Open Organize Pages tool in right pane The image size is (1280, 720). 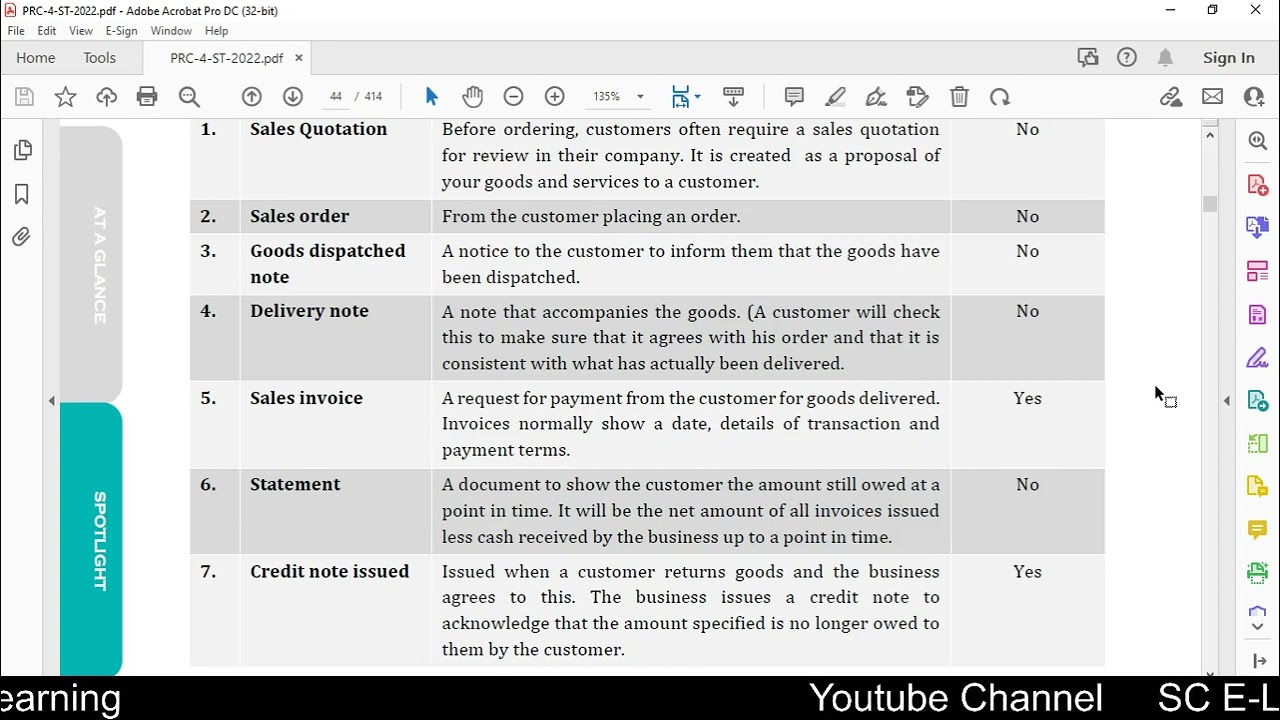pos(1258,271)
